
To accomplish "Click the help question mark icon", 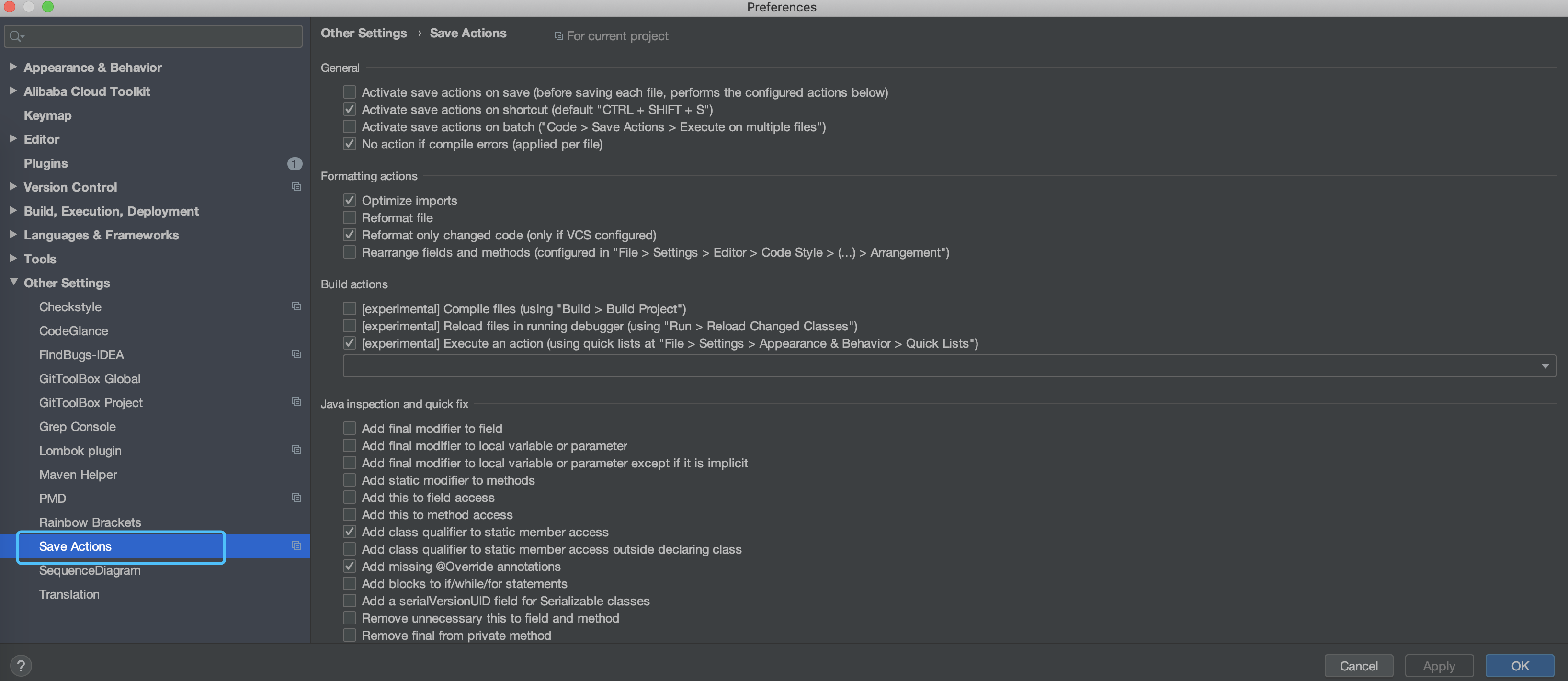I will click(x=21, y=665).
